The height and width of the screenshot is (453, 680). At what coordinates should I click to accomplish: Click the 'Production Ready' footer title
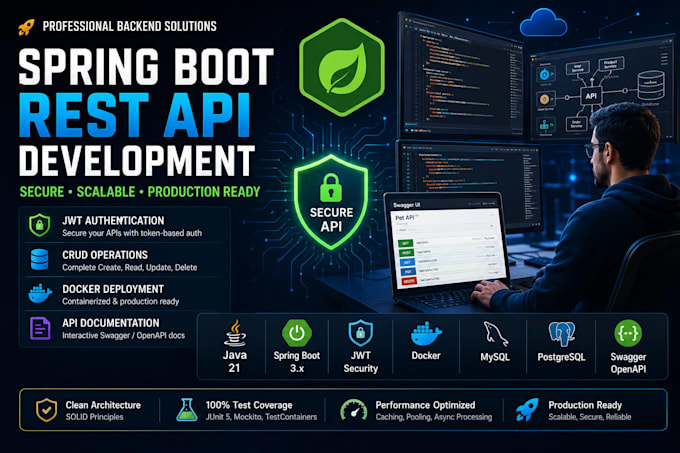(x=585, y=405)
